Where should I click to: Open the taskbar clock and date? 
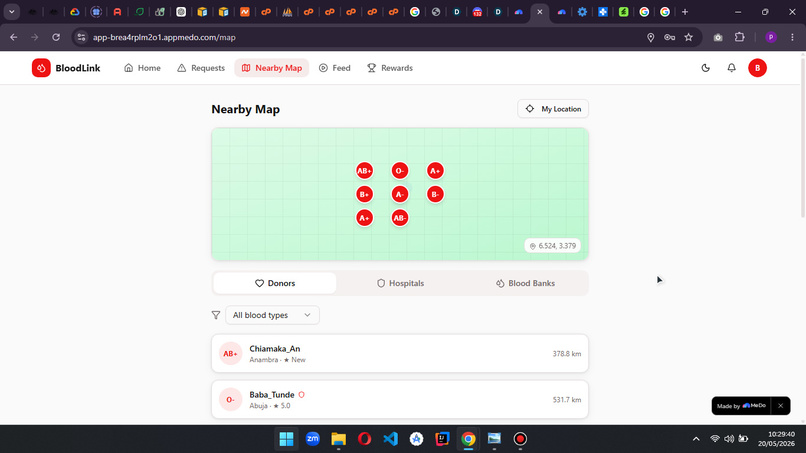tap(776, 439)
